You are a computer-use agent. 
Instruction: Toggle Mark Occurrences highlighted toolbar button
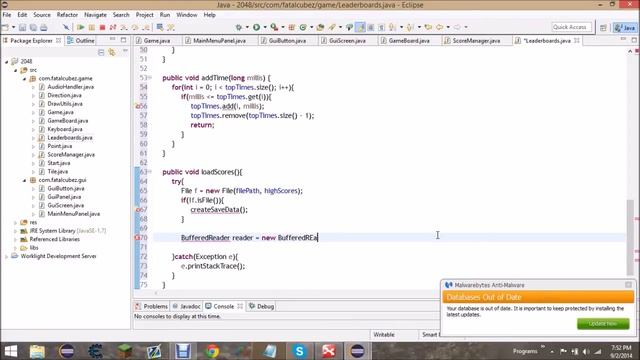(x=360, y=27)
